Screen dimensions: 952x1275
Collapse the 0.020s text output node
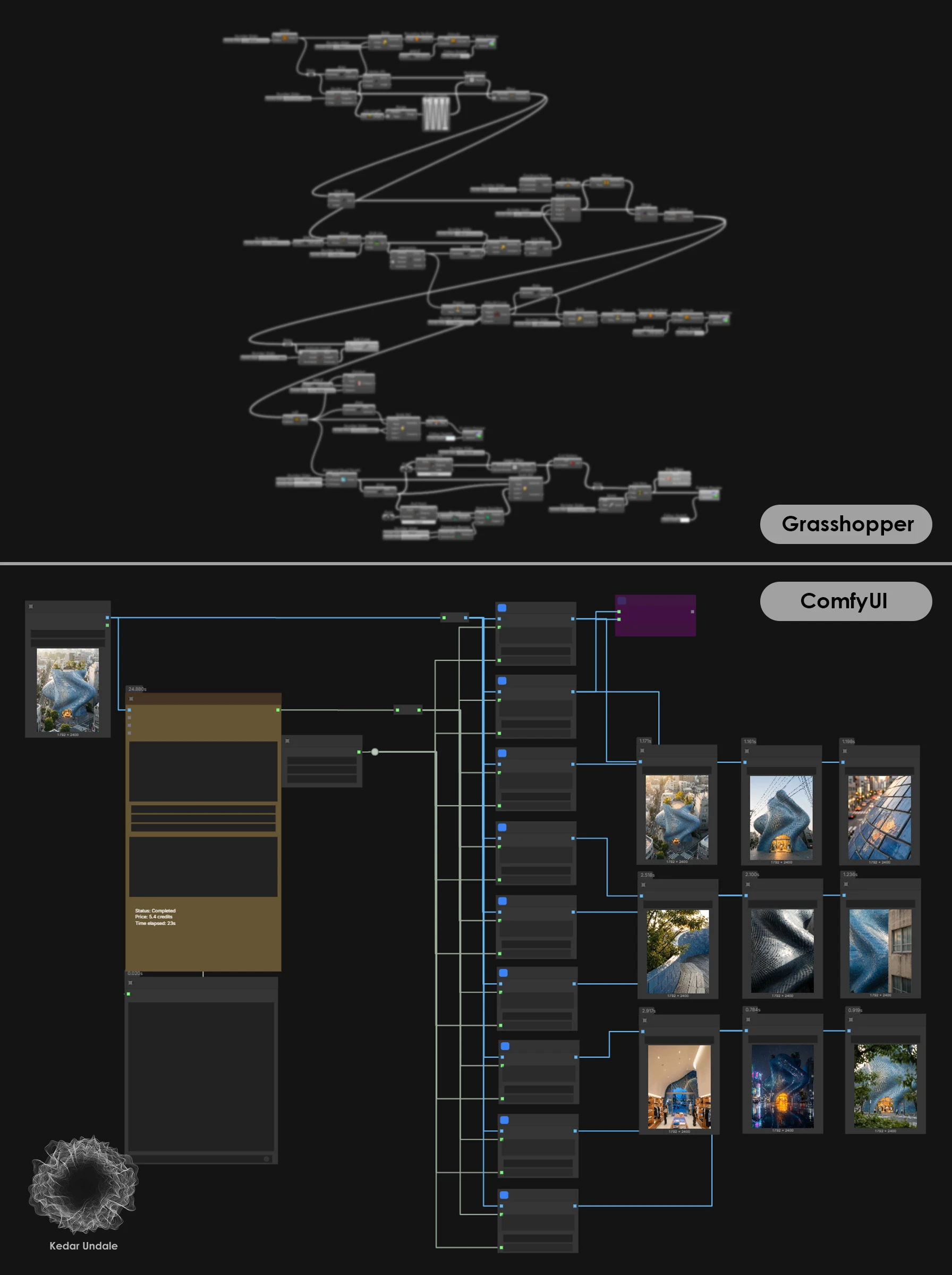click(x=131, y=983)
